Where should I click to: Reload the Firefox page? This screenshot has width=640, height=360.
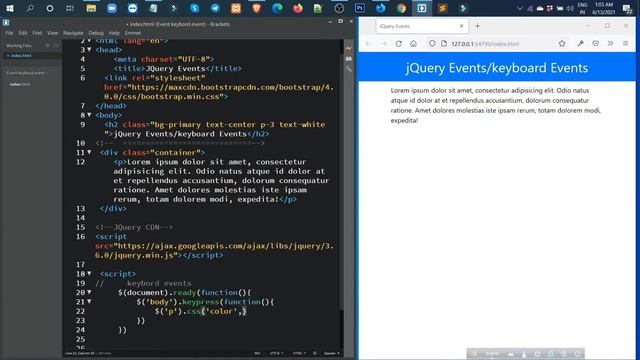398,44
